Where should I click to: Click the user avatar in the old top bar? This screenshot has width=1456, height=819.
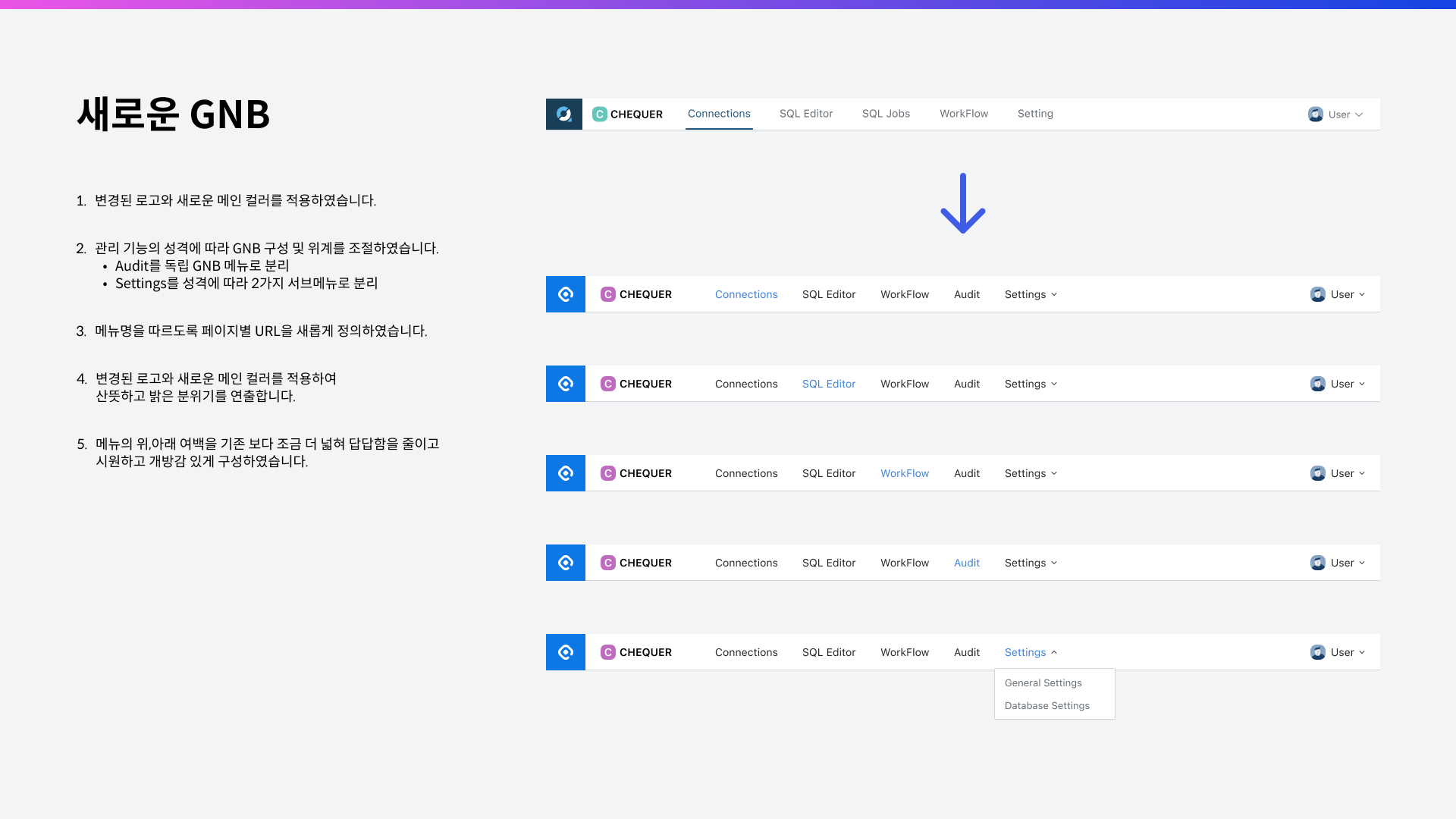tap(1316, 115)
